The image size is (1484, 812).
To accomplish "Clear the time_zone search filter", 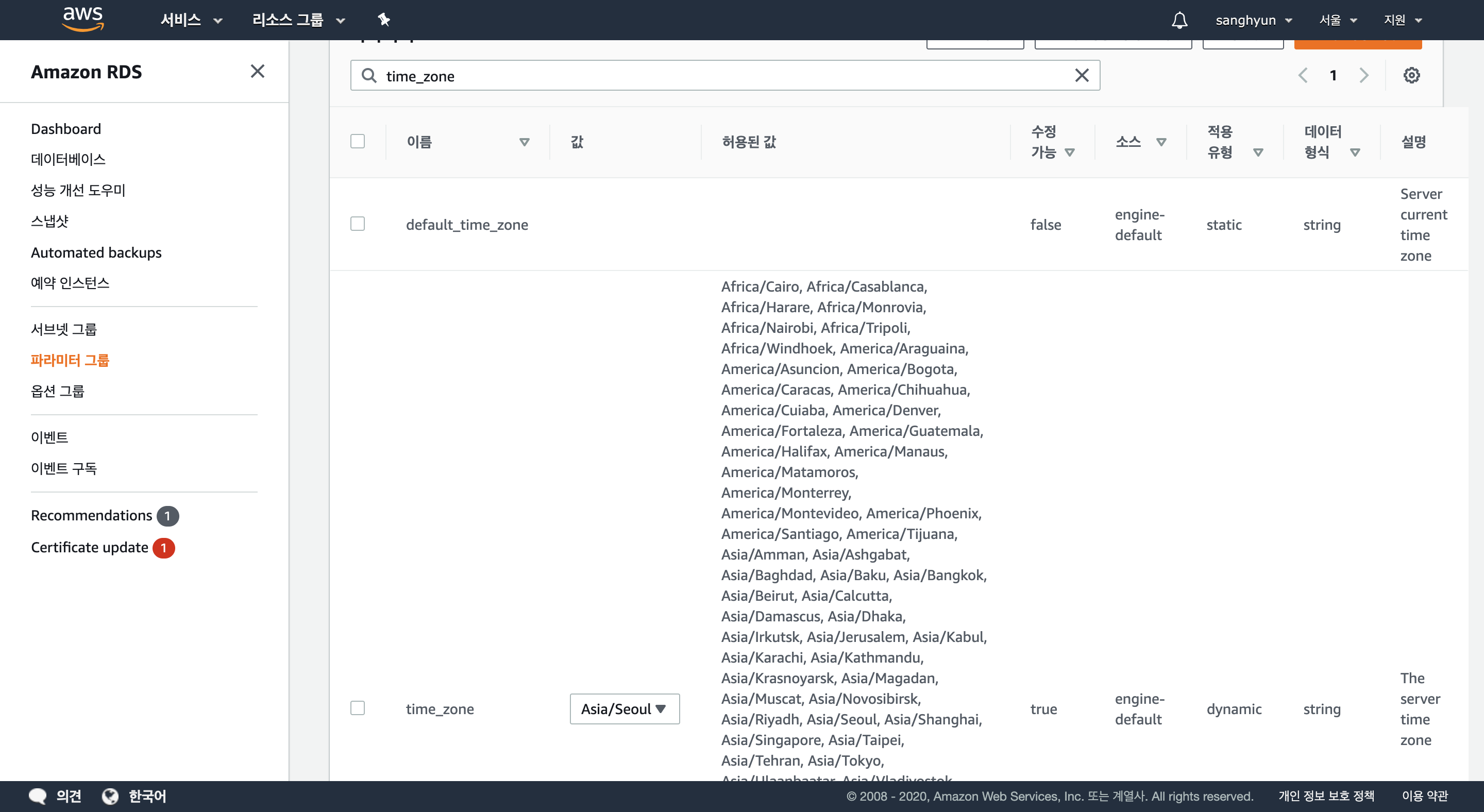I will click(1082, 75).
